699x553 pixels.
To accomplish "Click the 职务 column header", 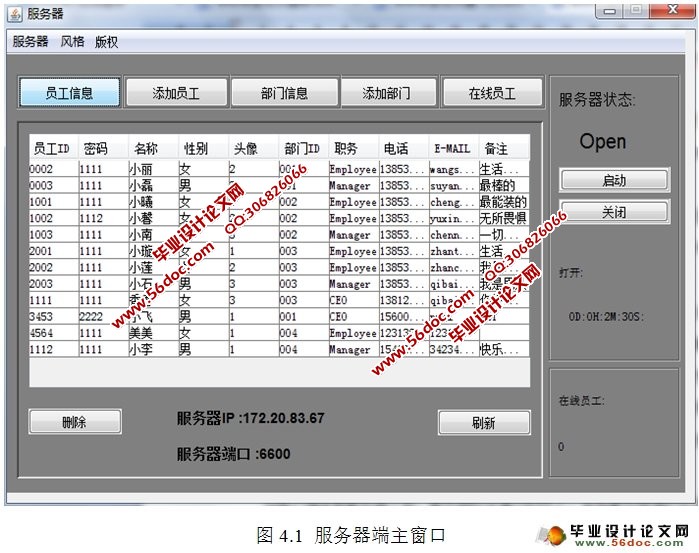I will 354,149.
